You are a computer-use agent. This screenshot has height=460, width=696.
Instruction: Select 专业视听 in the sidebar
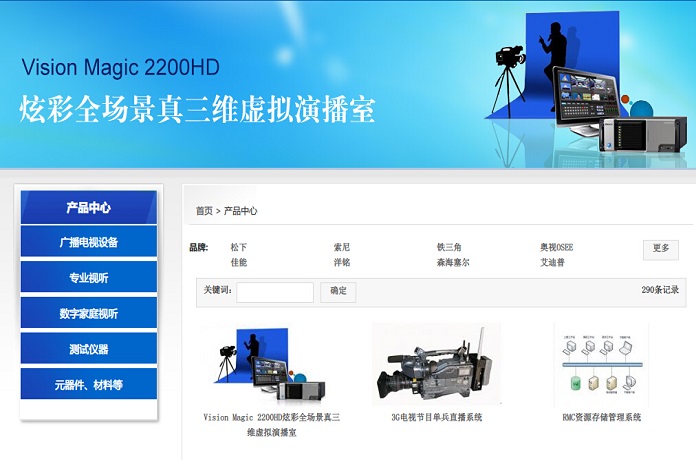coord(89,278)
